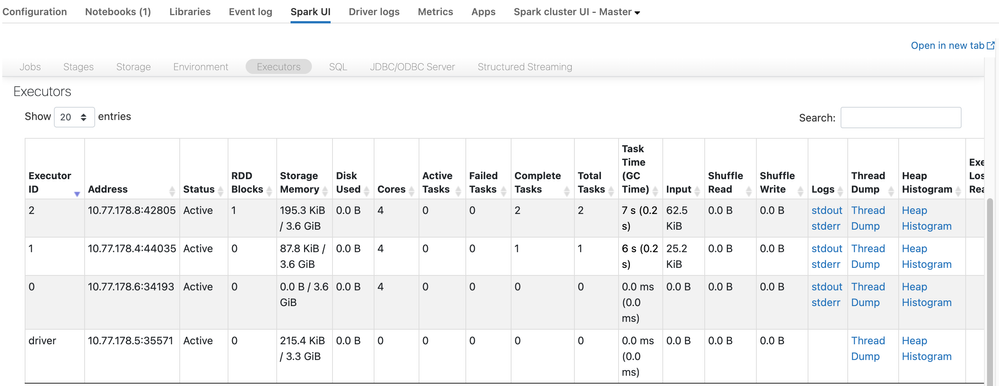The height and width of the screenshot is (386, 999).
Task: Open the Stages sub-tab
Action: click(78, 67)
